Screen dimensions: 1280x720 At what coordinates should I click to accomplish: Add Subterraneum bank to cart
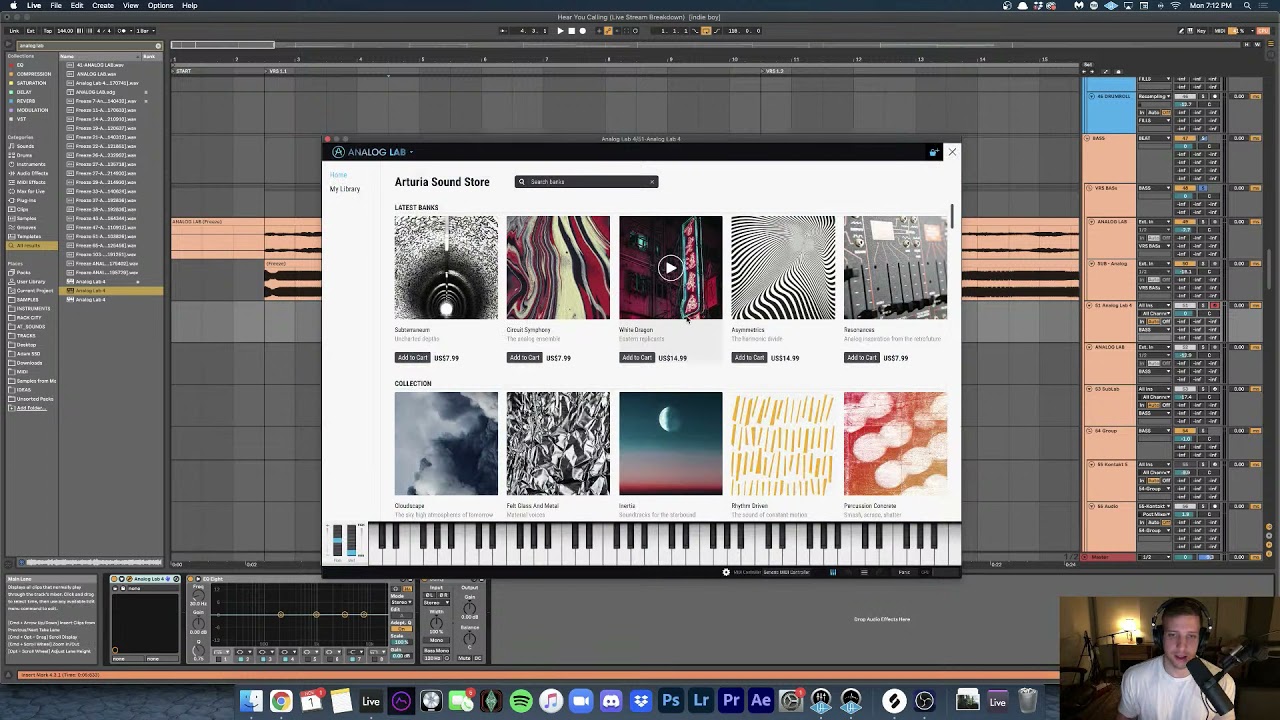tap(412, 358)
